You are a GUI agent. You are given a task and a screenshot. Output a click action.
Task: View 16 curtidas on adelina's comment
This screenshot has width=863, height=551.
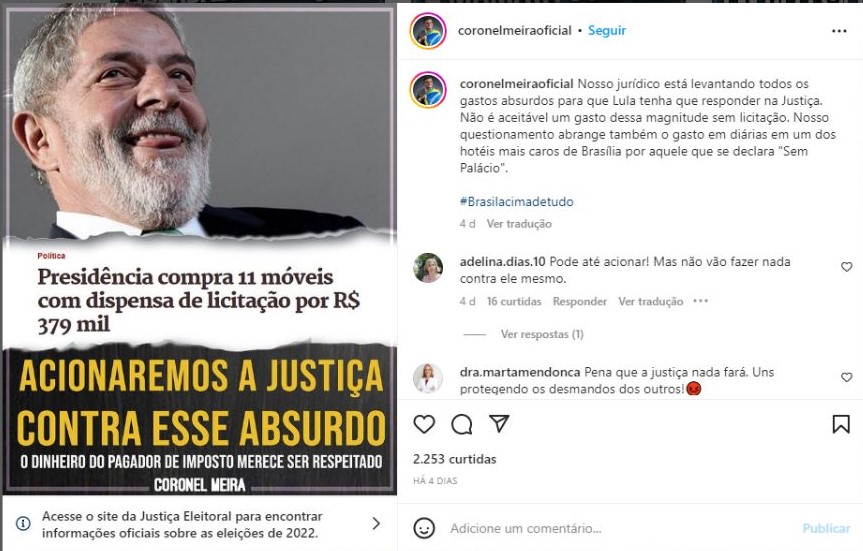(514, 301)
